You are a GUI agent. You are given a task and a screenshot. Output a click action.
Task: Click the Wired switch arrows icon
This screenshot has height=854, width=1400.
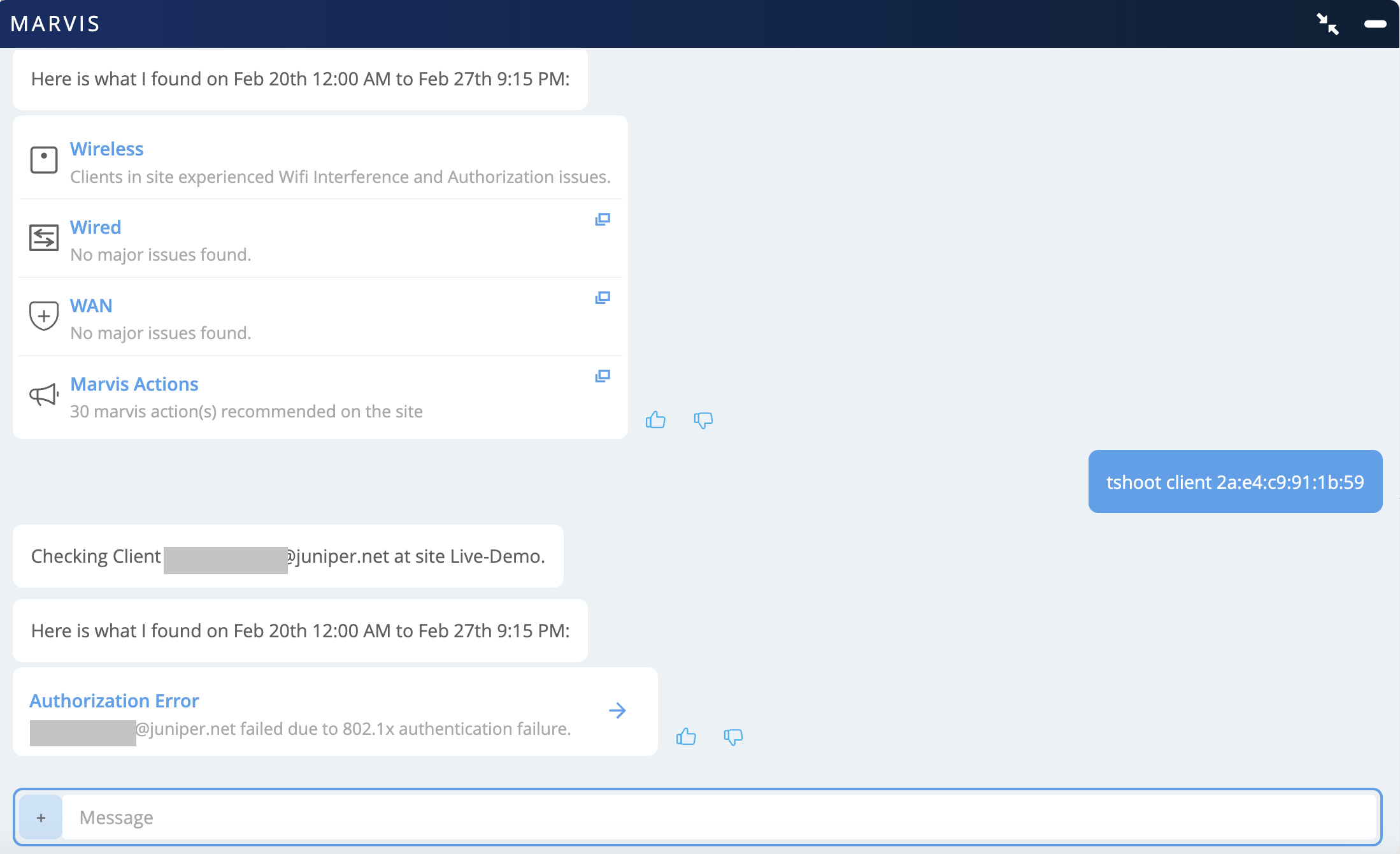click(44, 238)
